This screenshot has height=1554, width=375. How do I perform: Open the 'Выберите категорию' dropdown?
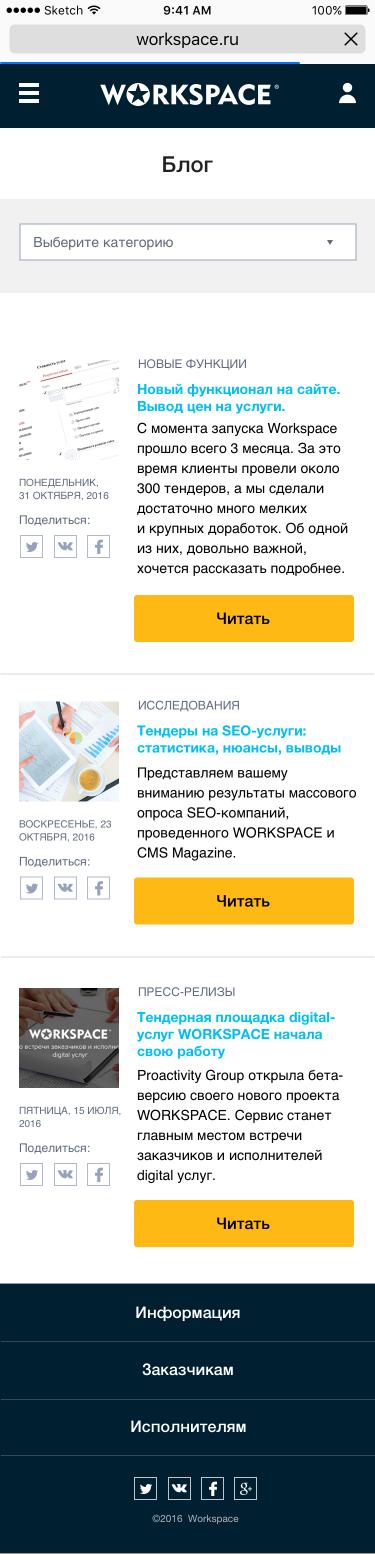tap(188, 242)
